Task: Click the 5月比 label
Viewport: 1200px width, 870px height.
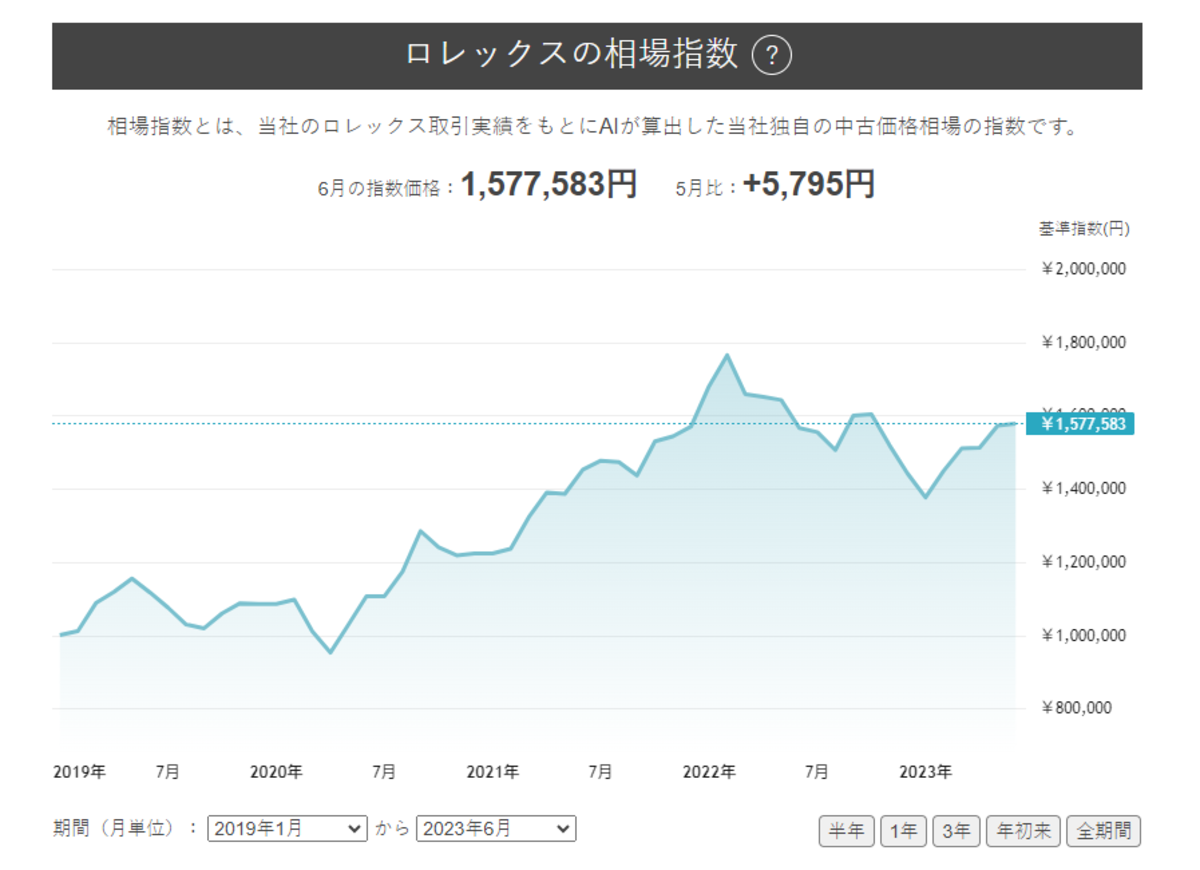Action: (700, 188)
